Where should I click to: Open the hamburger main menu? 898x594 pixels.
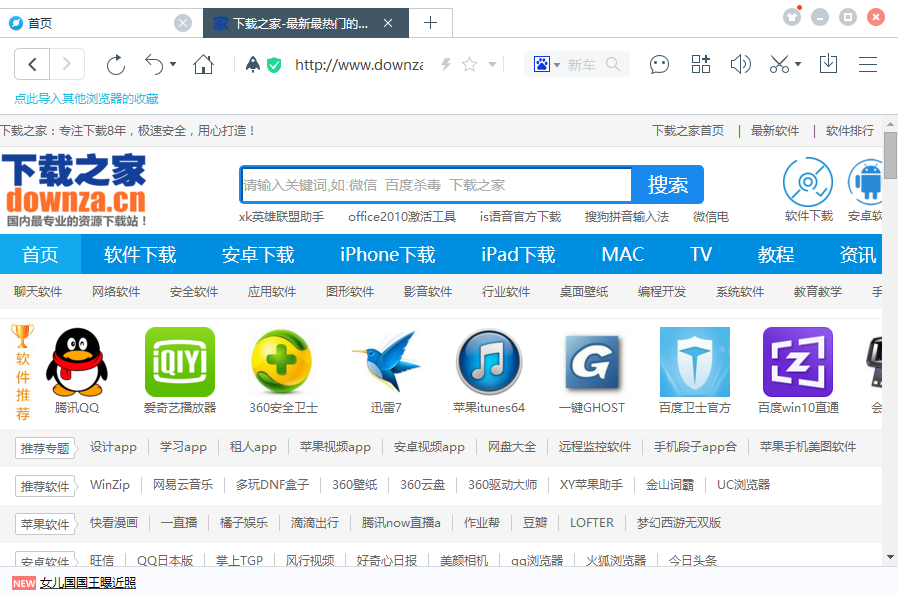point(868,64)
